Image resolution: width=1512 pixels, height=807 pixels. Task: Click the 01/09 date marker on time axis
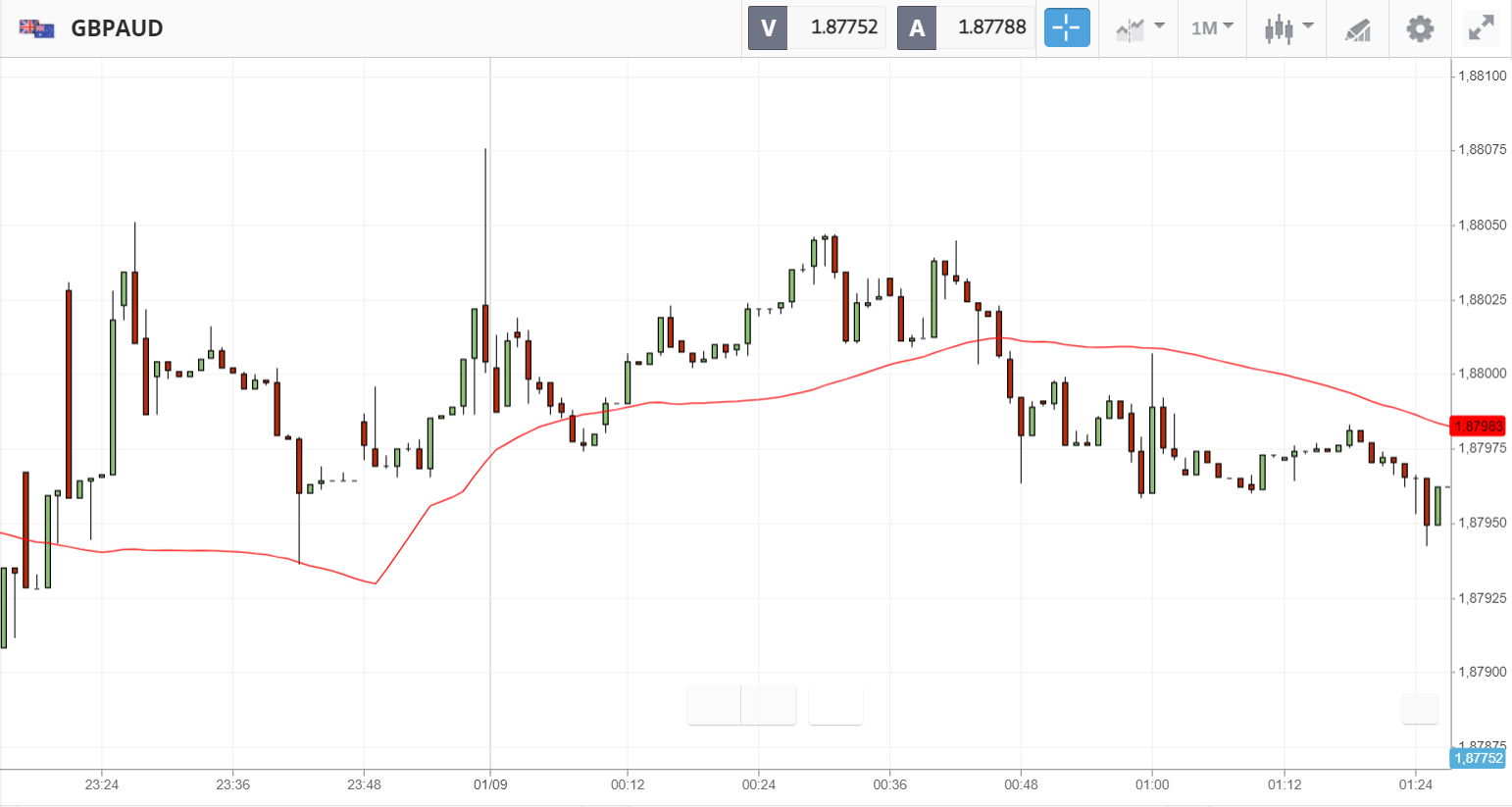[x=490, y=784]
